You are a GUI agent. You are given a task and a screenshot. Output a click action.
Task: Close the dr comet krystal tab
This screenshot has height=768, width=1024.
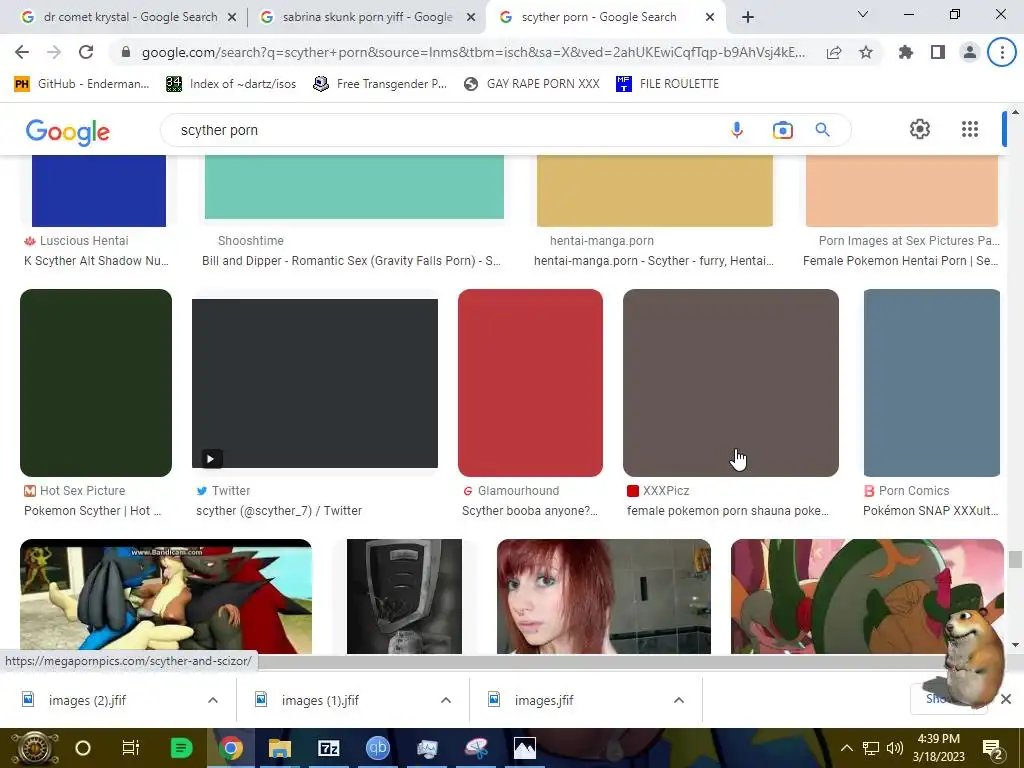coord(231,18)
